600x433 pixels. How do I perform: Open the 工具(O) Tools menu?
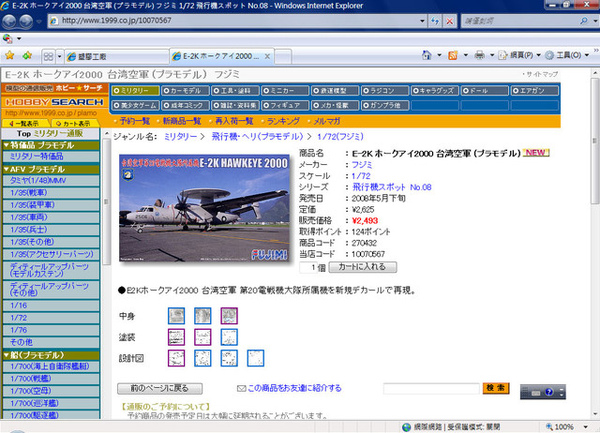(x=567, y=55)
